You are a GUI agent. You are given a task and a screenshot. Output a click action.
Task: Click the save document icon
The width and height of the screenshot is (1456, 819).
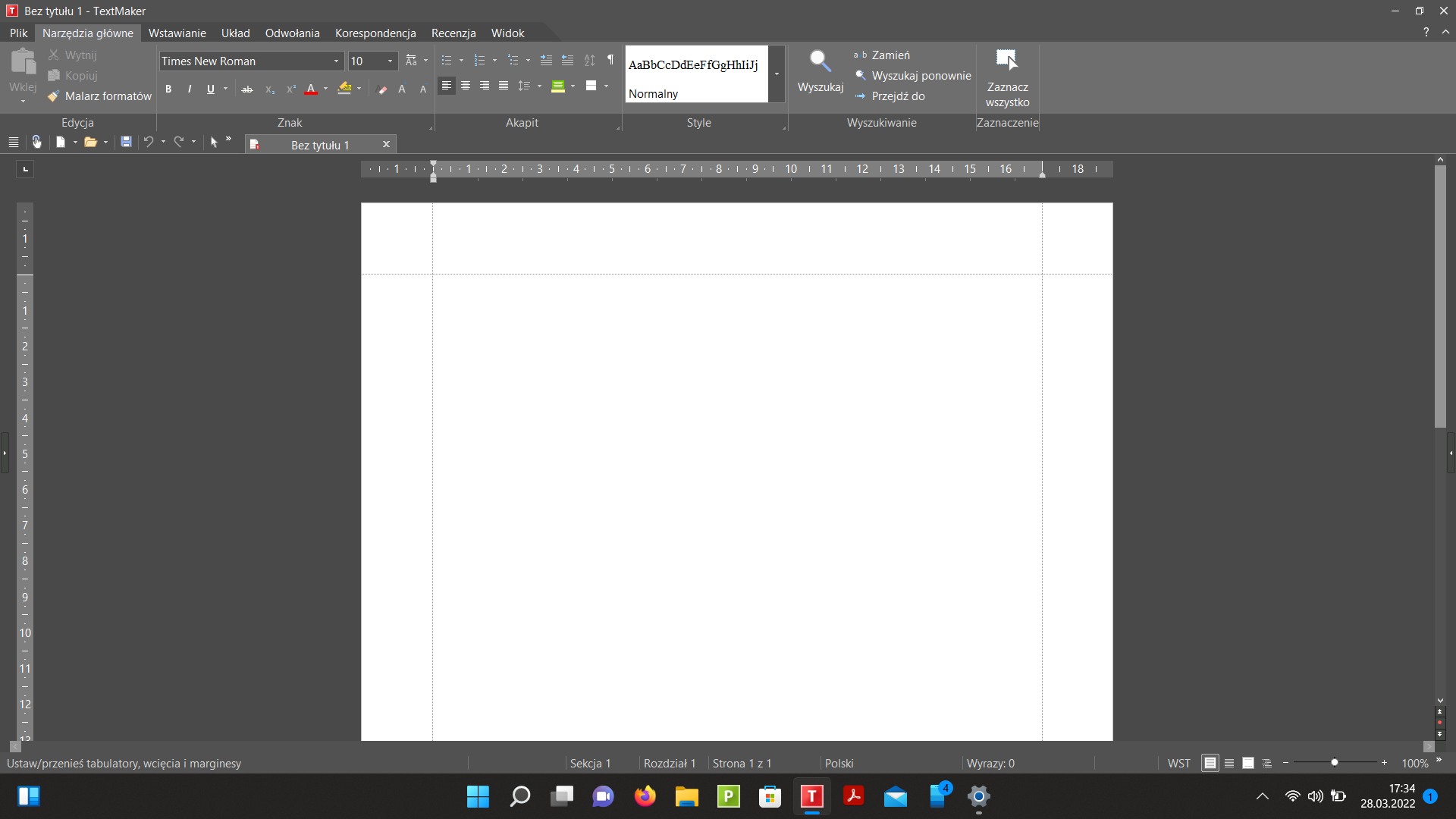click(x=127, y=142)
